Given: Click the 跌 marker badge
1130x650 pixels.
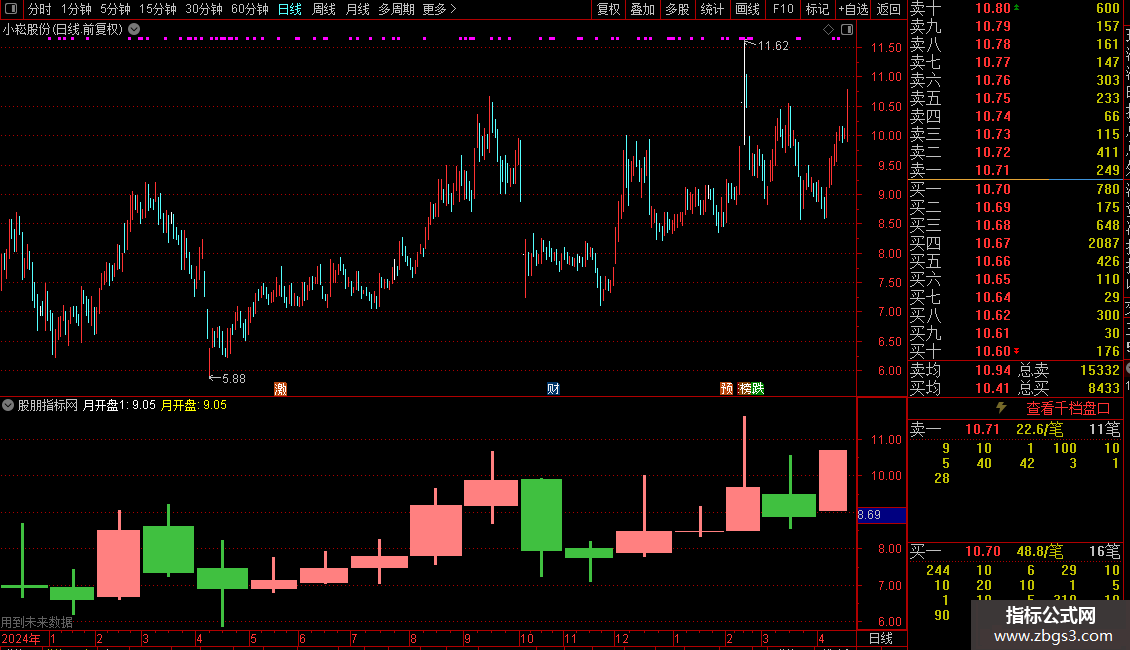Looking at the screenshot, I should click(757, 388).
